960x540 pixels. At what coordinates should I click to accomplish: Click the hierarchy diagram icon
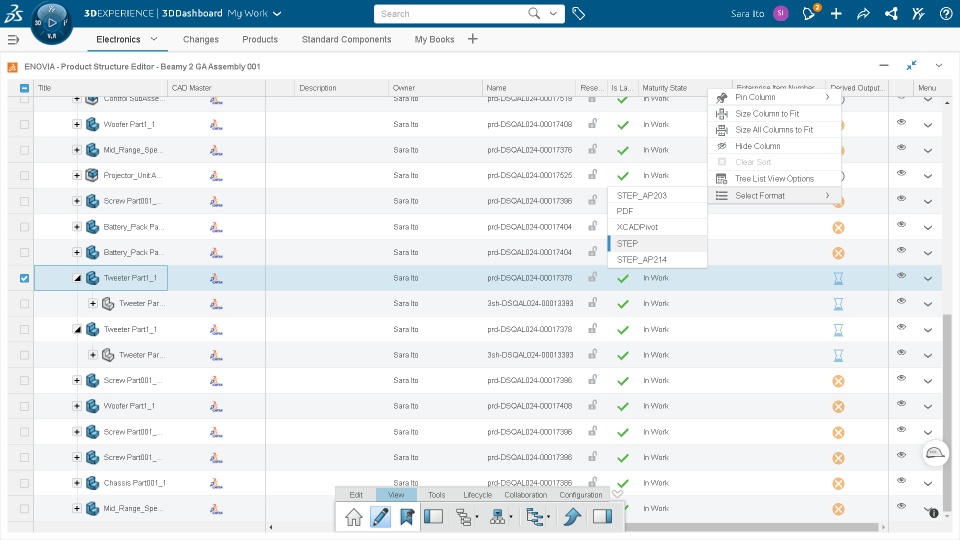click(x=498, y=517)
